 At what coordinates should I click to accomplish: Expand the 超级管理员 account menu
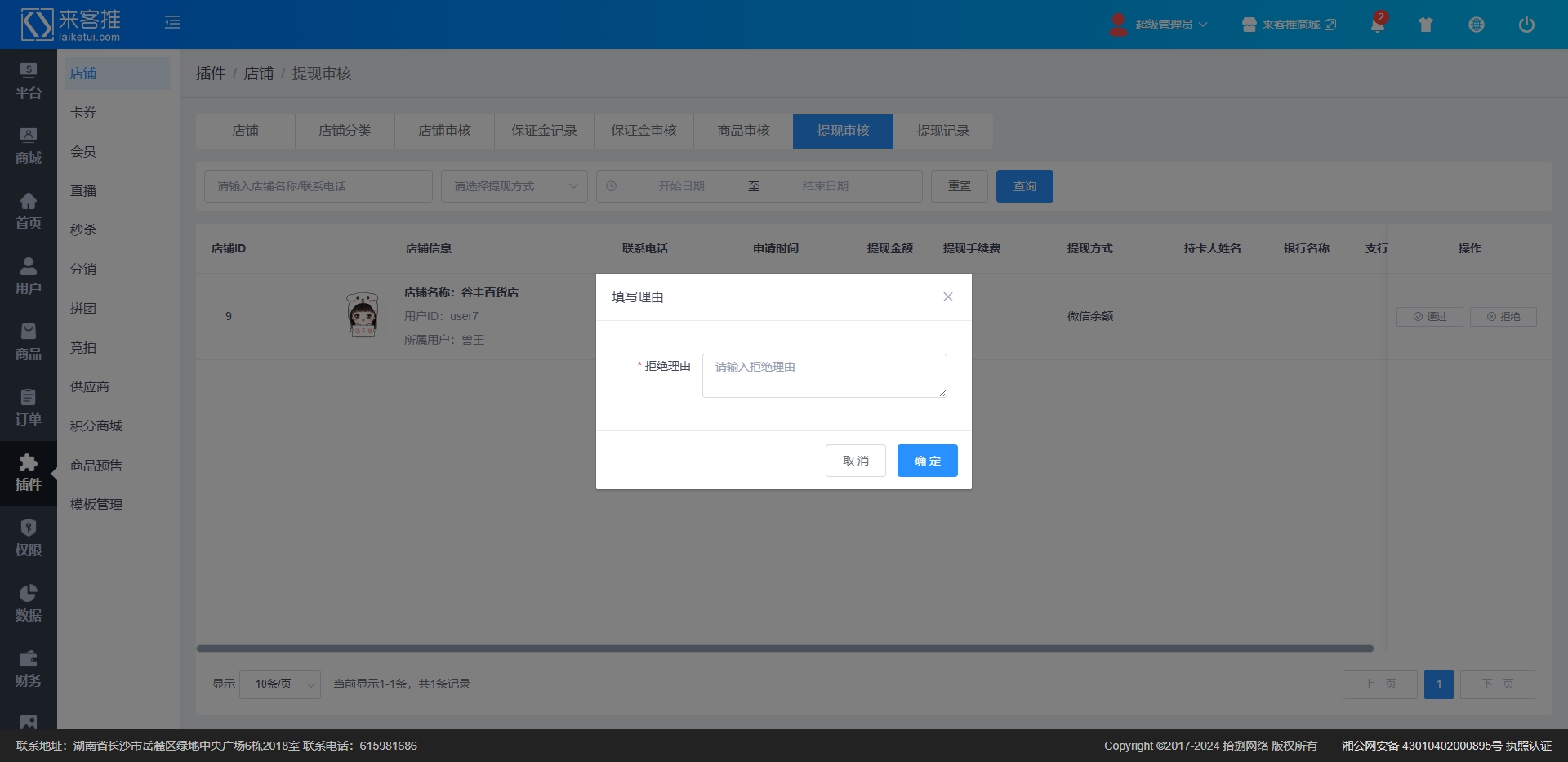(1159, 25)
